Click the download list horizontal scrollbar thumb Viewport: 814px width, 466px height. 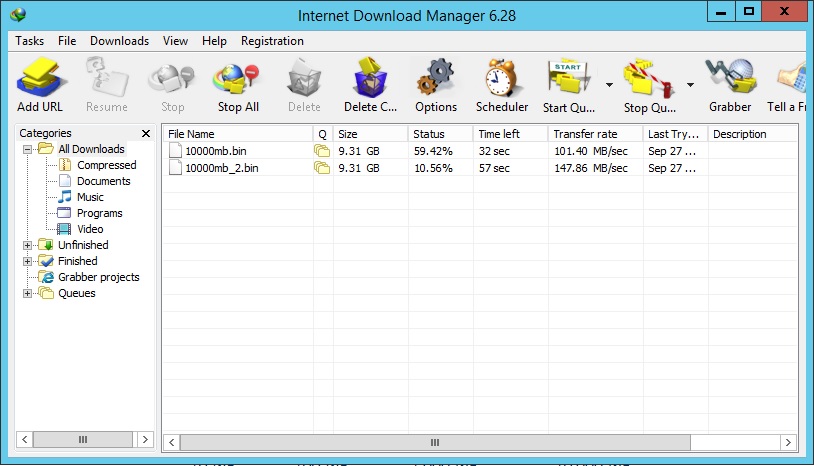[x=435, y=443]
